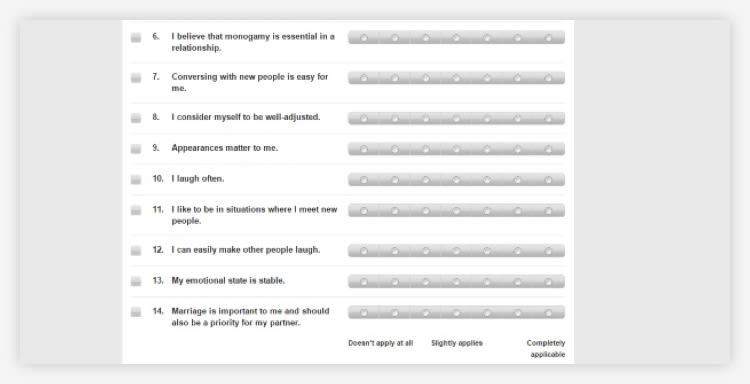750x384 pixels.
Task: Pick the middle radio option for question 8
Action: point(456,119)
